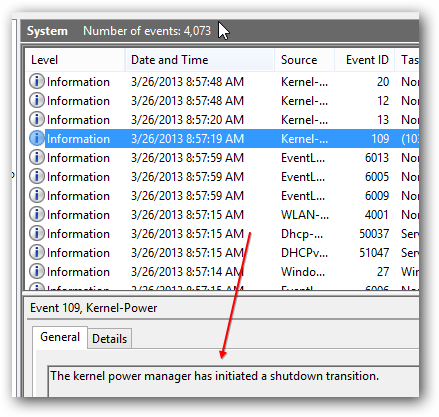The image size is (439, 417).
Task: Click the information icon in the selected Event 109 row
Action: [x=37, y=138]
